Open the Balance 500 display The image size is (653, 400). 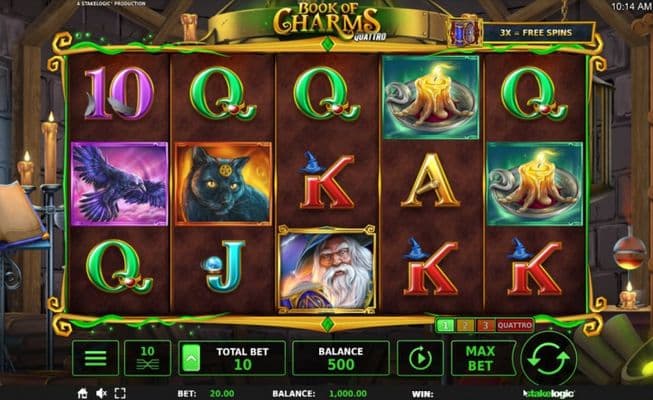[341, 358]
